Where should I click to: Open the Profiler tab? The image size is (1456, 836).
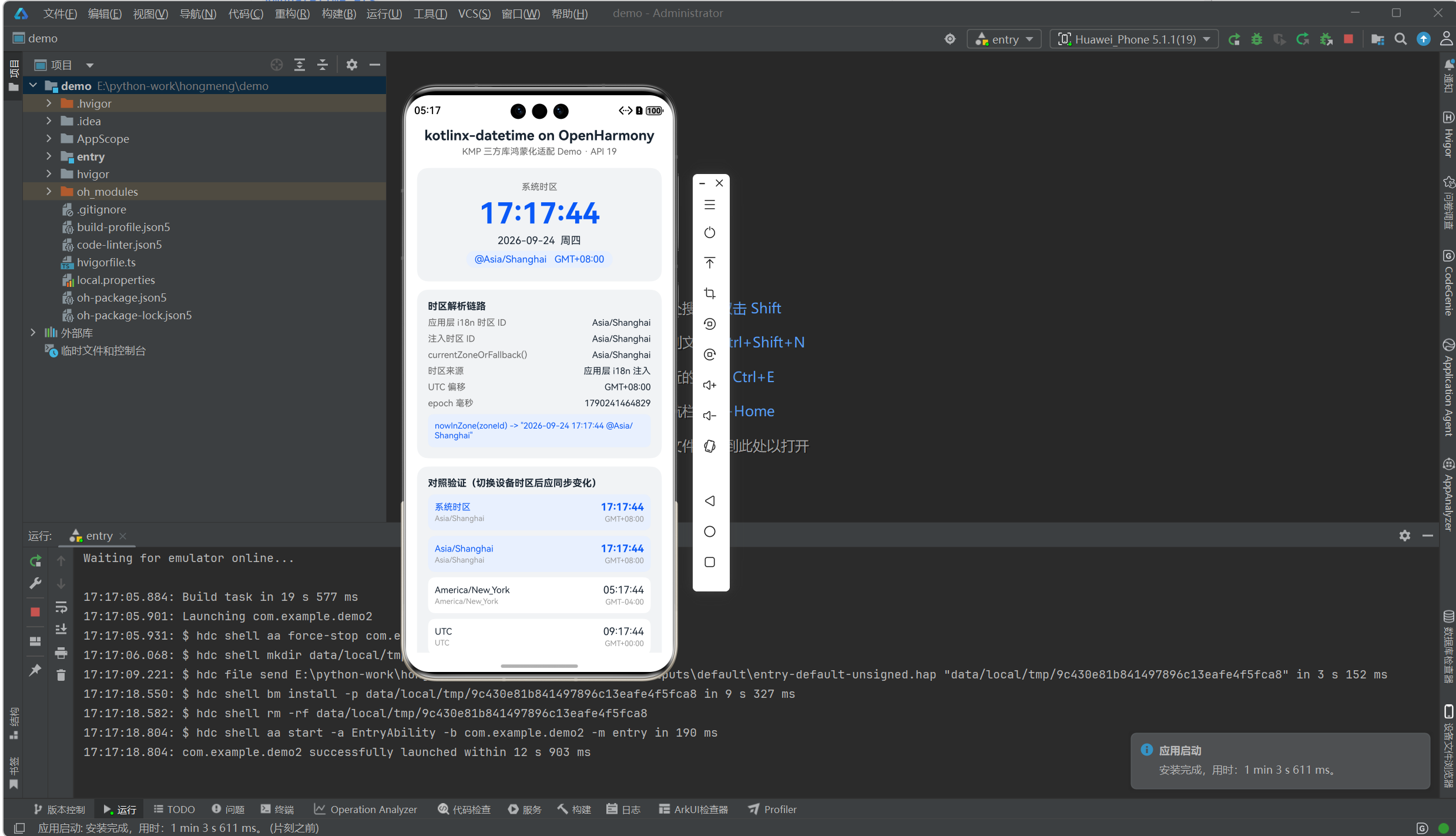pyautogui.click(x=772, y=810)
